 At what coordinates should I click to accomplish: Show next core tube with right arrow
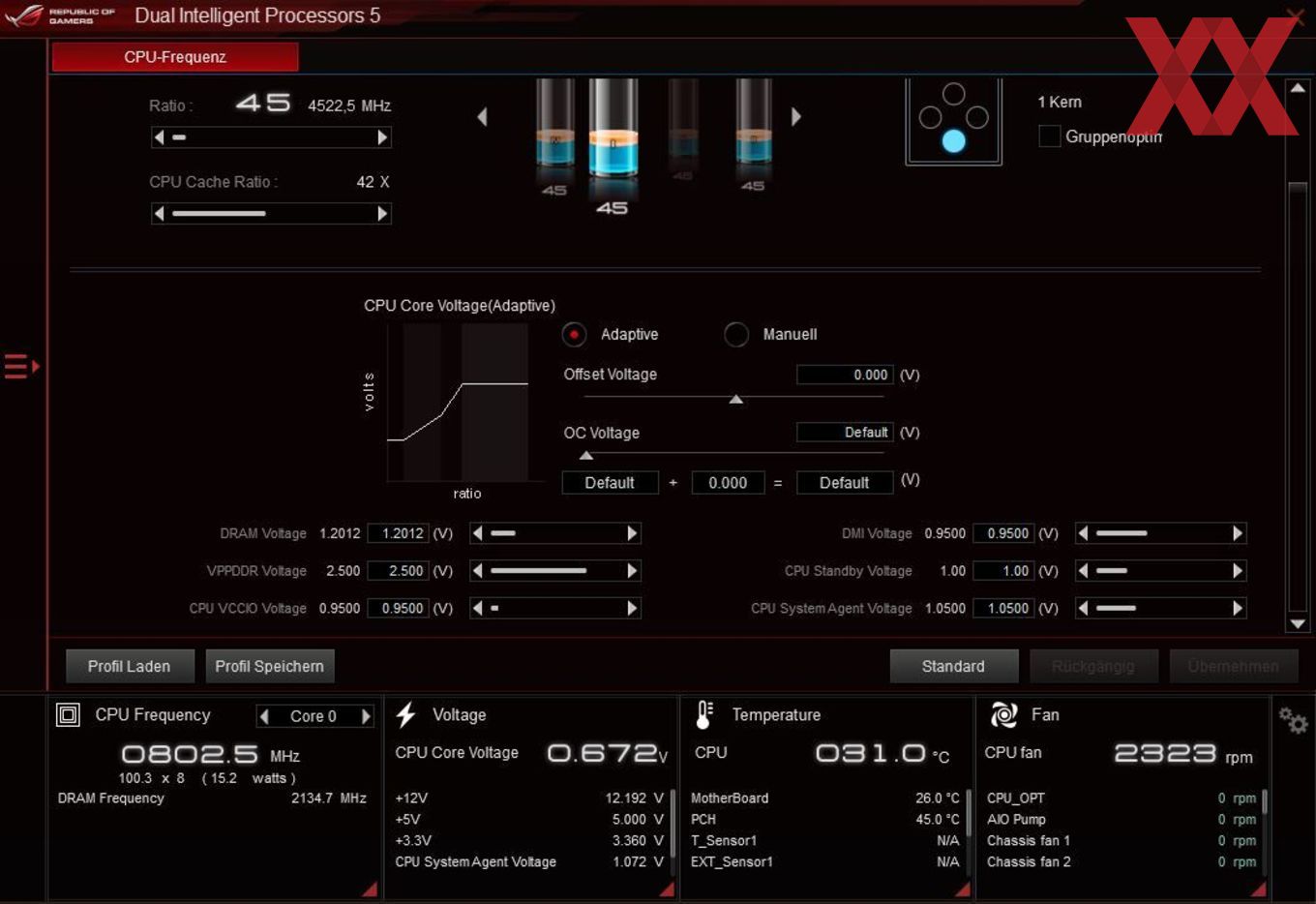(x=795, y=117)
